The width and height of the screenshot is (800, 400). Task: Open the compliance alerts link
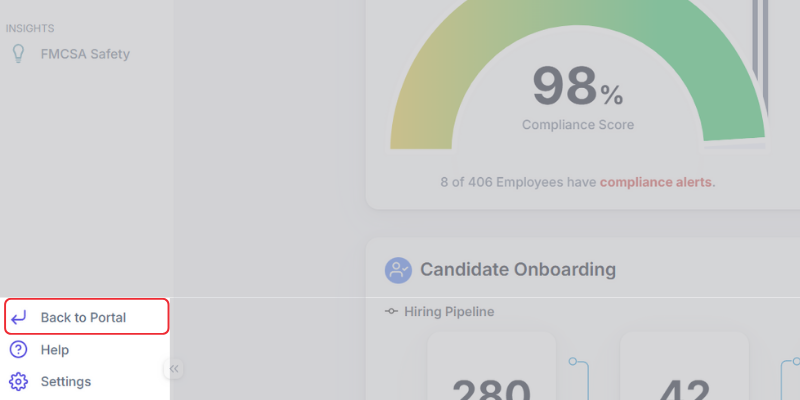pyautogui.click(x=657, y=182)
